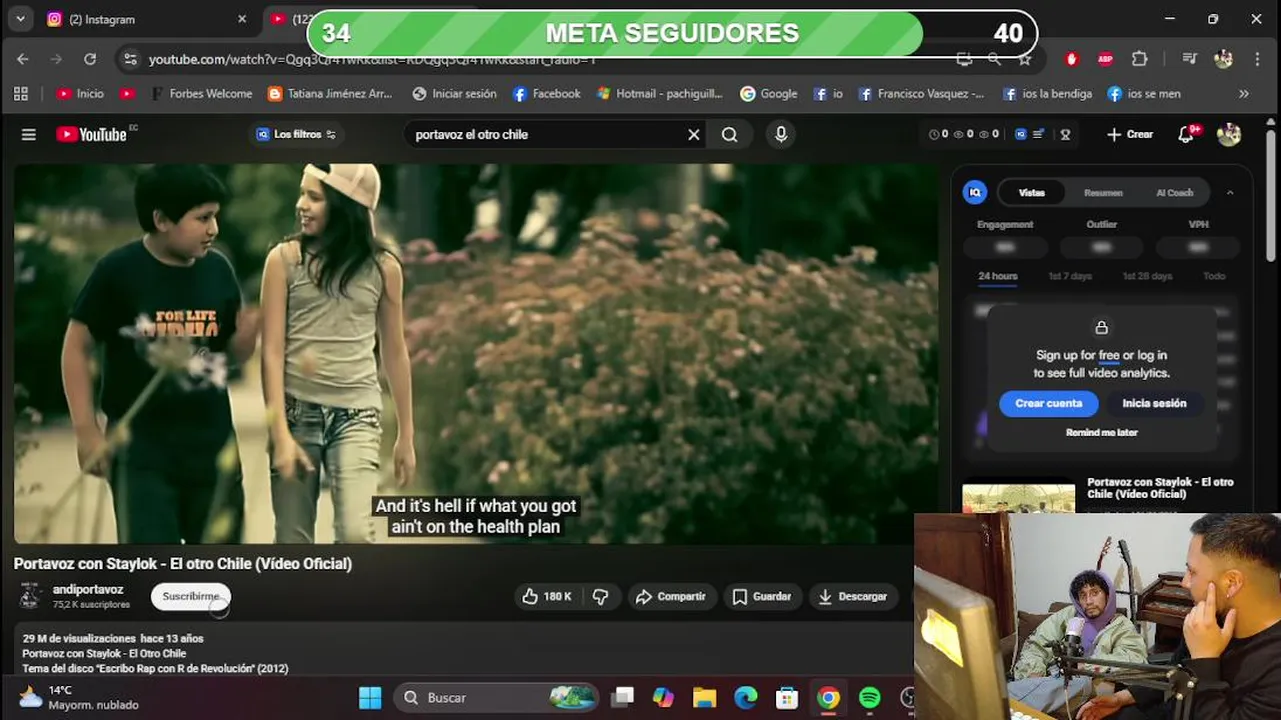Viewport: 1281px width, 720px height.
Task: Open the Inicio bookmark
Action: coord(80,94)
